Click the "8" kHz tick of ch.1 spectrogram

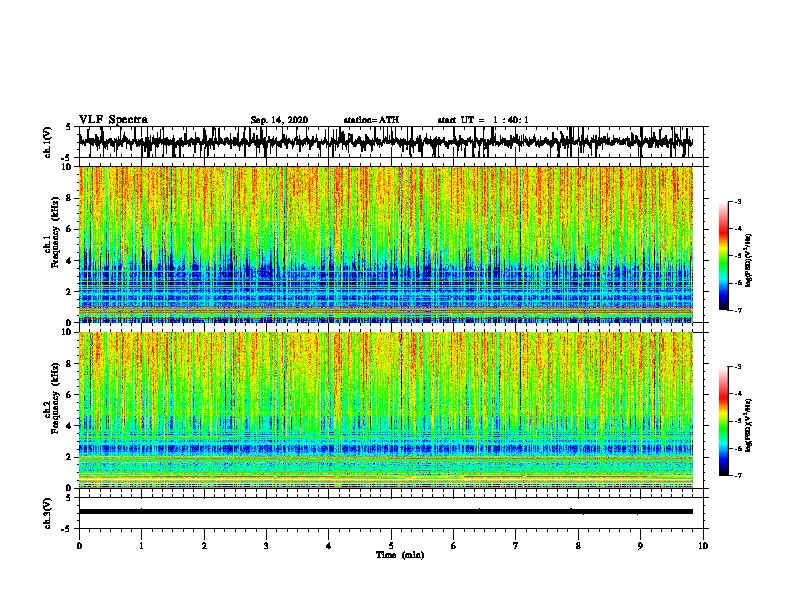click(69, 198)
